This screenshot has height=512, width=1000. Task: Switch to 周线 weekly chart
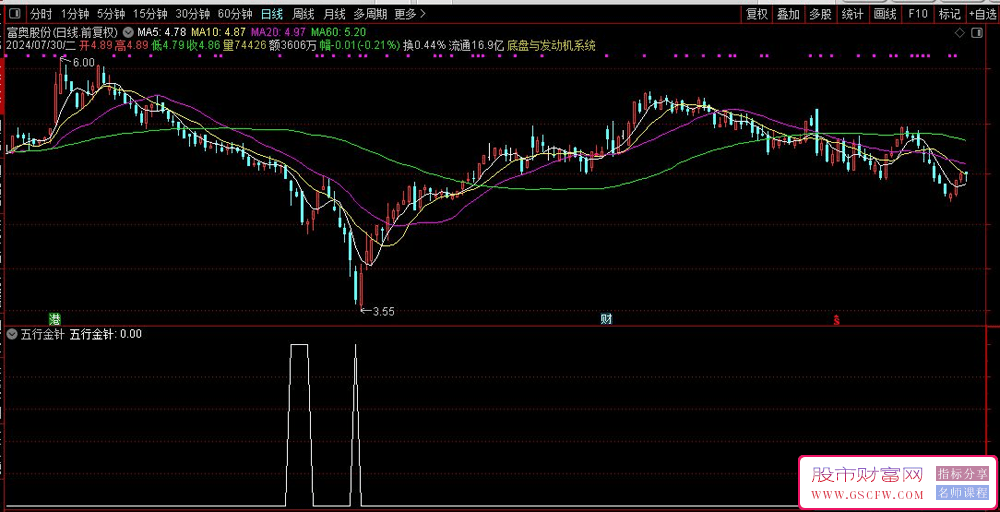coord(302,13)
